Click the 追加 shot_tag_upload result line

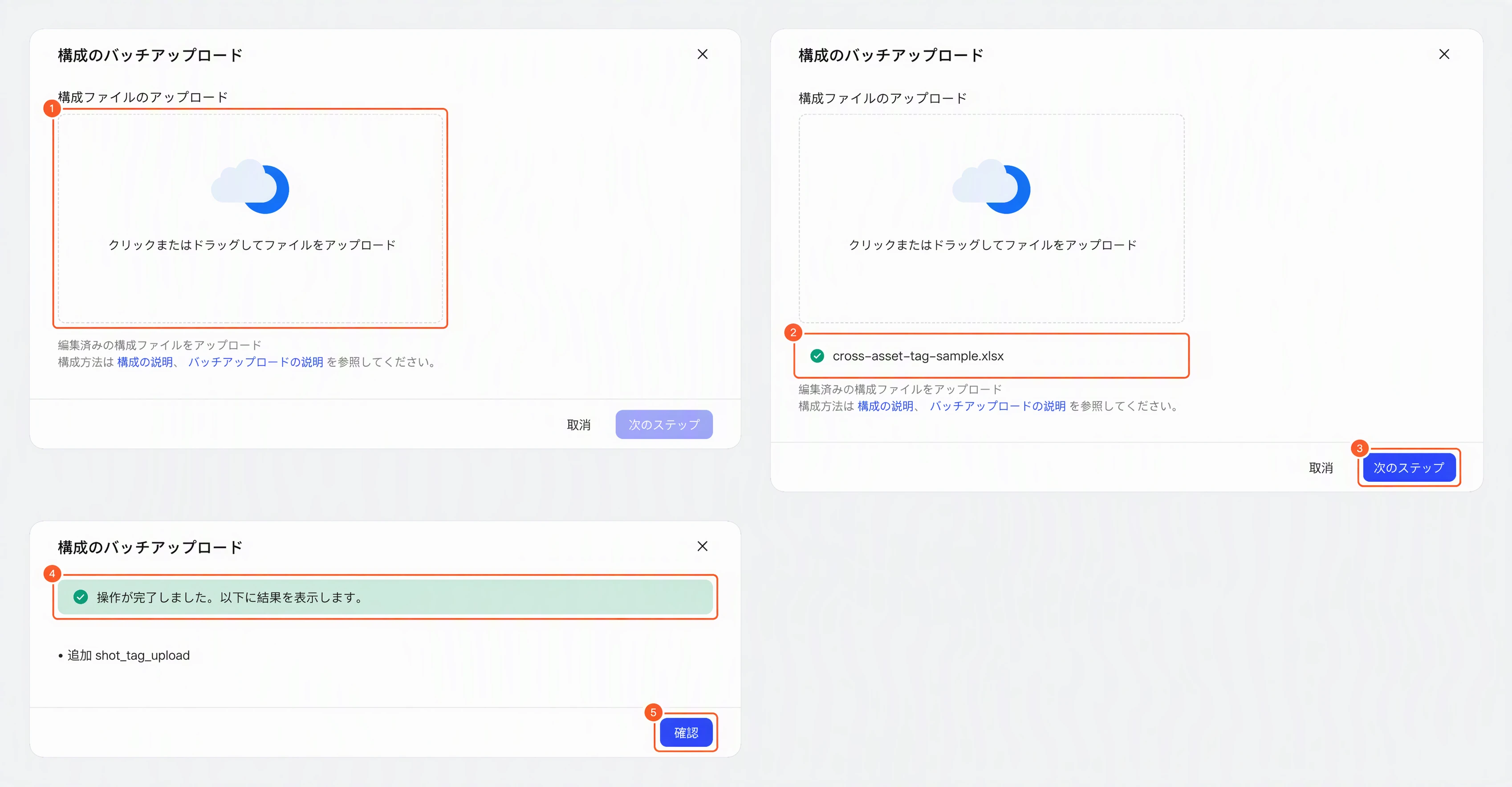click(x=128, y=655)
